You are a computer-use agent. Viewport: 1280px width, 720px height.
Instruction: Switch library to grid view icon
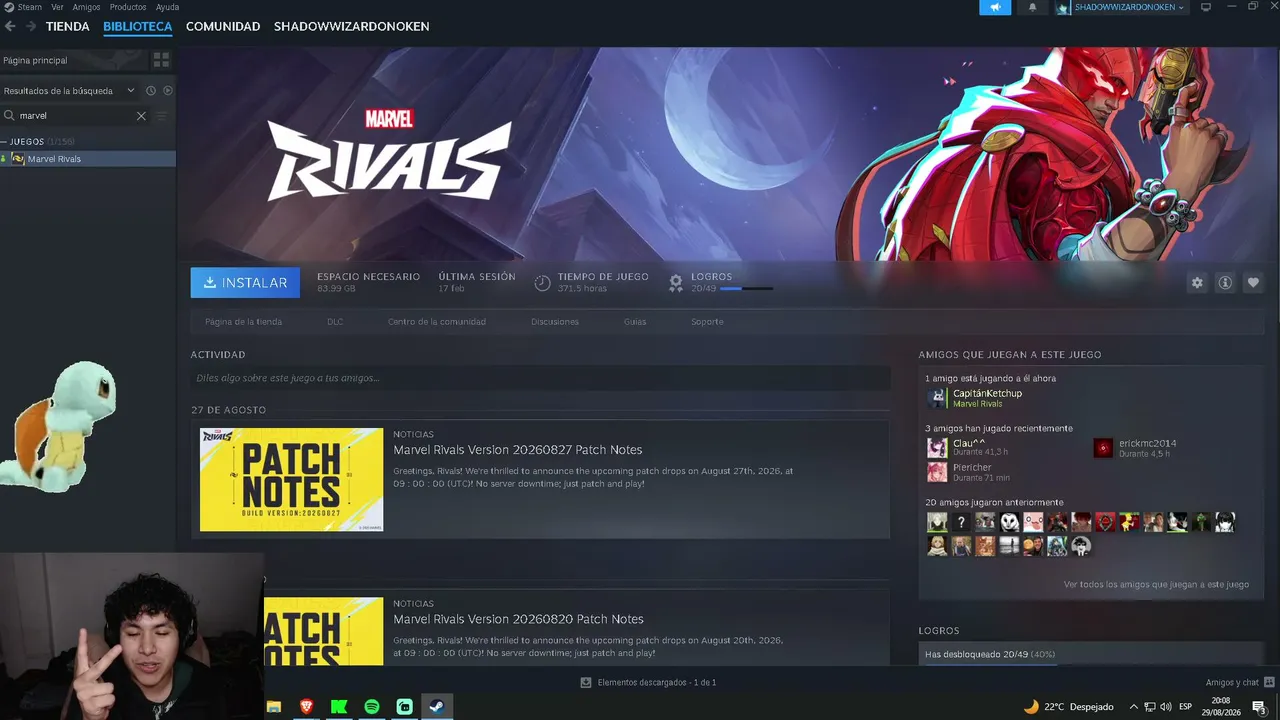[161, 60]
